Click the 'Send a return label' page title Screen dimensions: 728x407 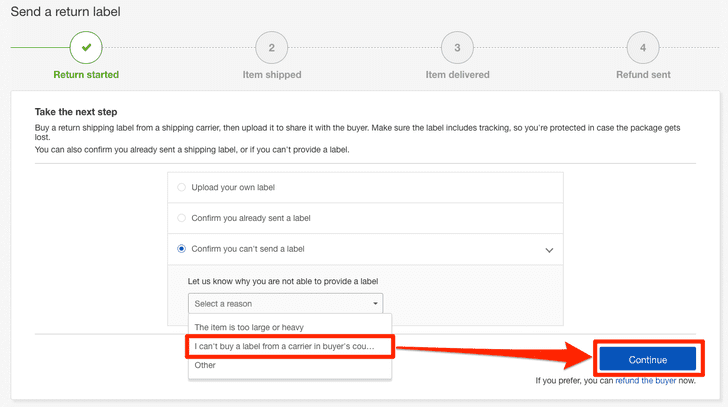click(x=65, y=12)
